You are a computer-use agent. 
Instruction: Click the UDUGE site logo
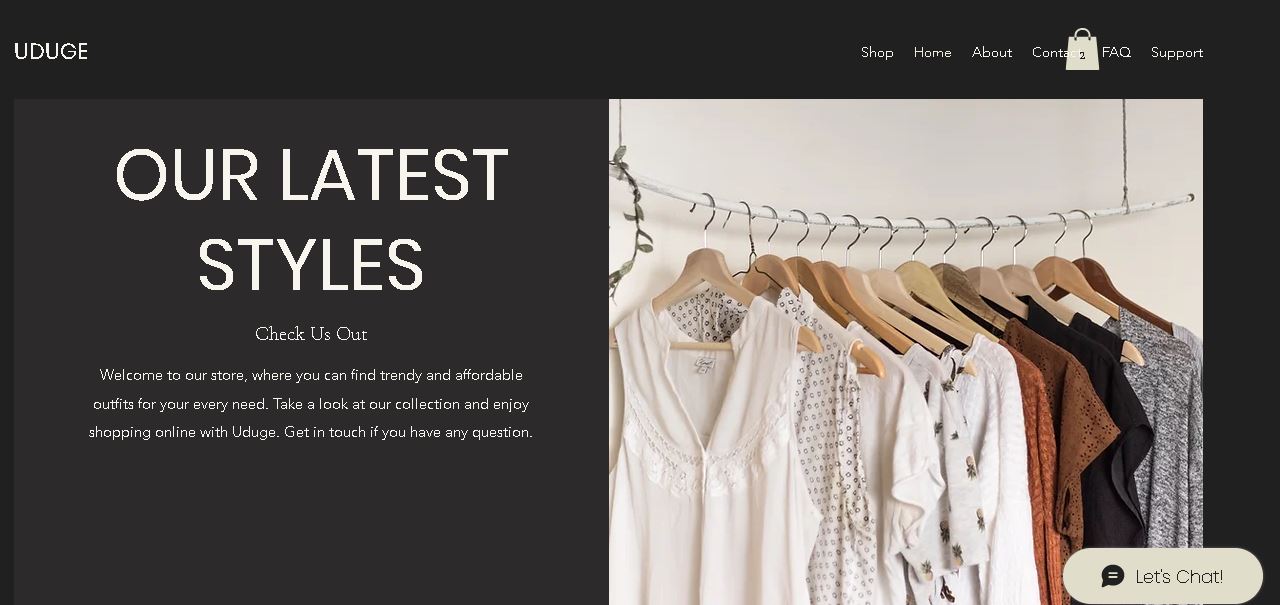[51, 51]
